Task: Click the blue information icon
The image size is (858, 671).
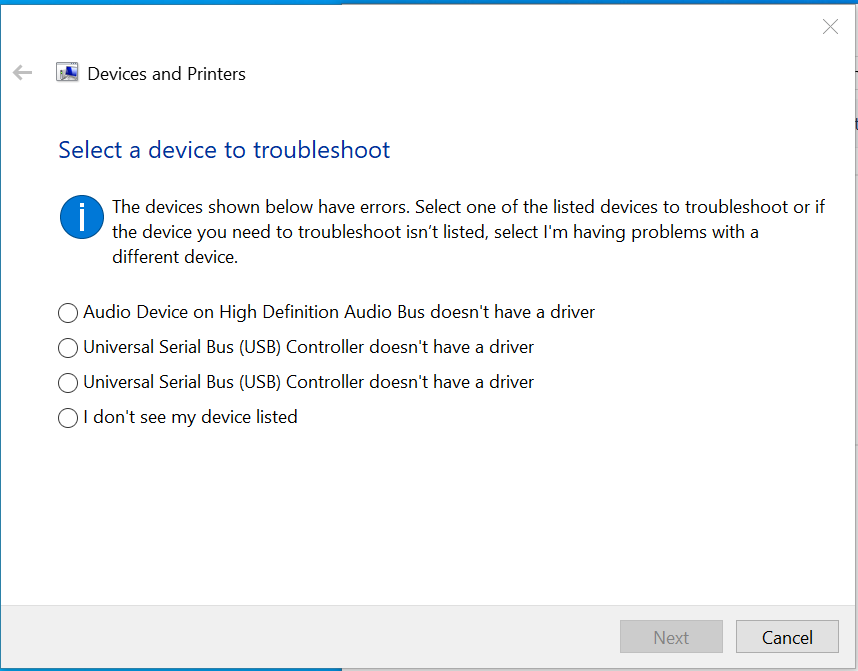Action: pyautogui.click(x=82, y=217)
